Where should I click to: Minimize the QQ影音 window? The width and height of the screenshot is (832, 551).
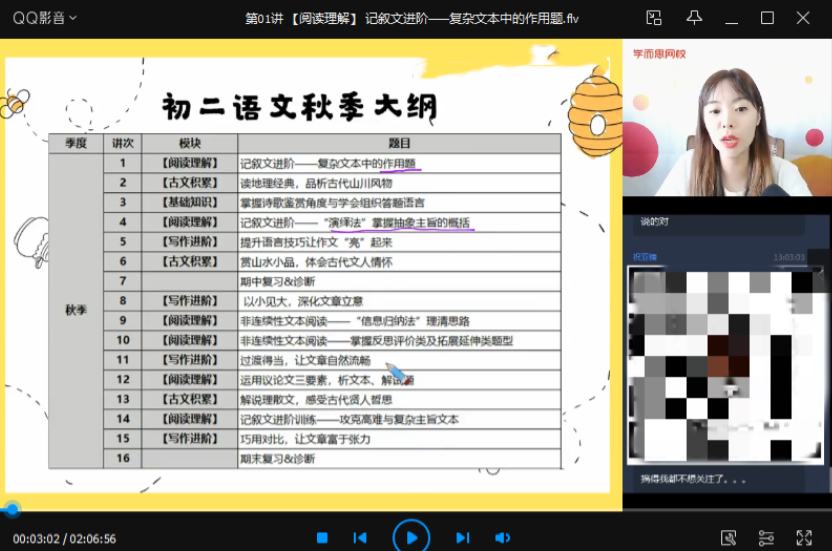pyautogui.click(x=732, y=17)
